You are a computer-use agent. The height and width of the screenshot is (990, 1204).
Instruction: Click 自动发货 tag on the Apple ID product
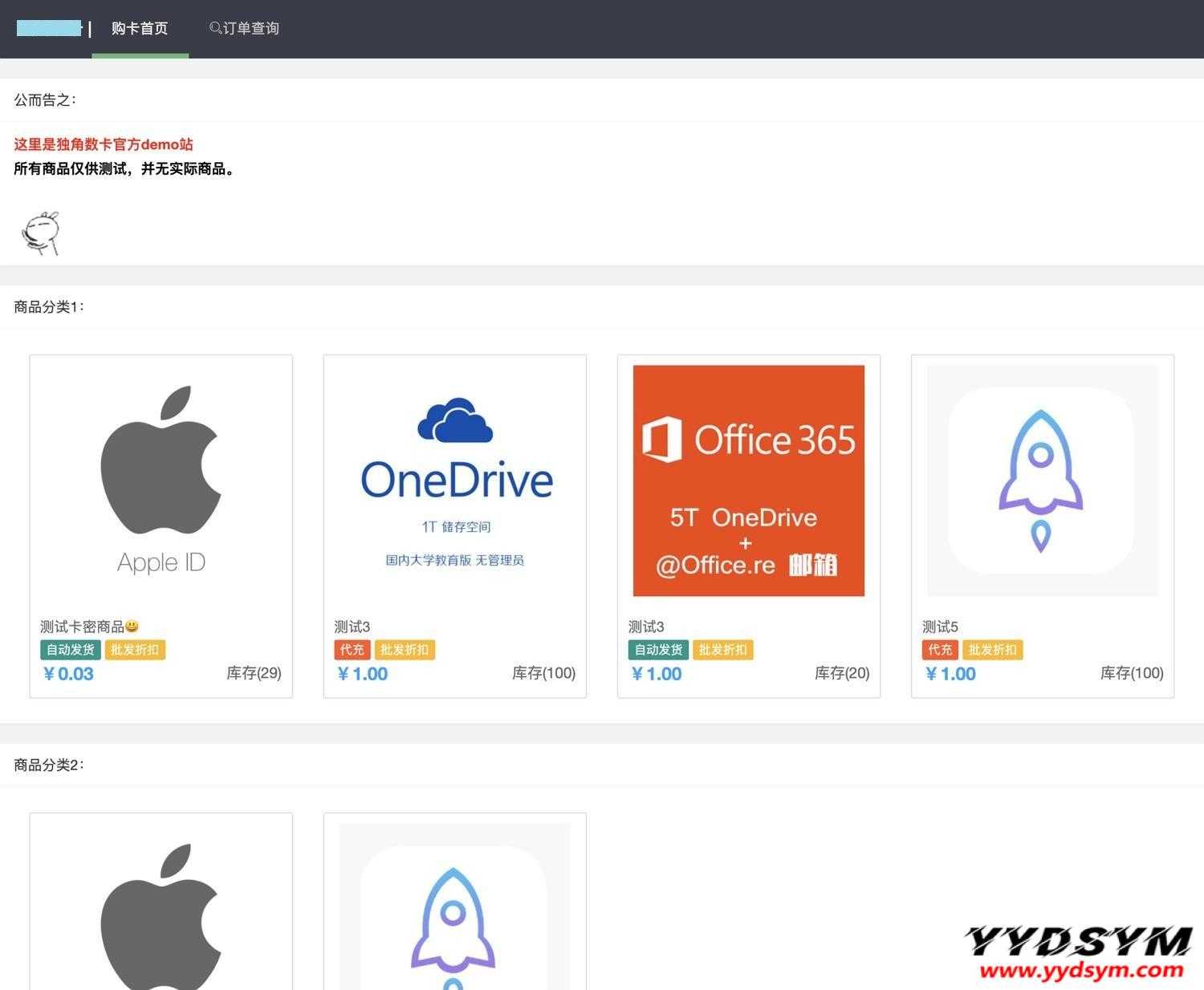pyautogui.click(x=71, y=650)
